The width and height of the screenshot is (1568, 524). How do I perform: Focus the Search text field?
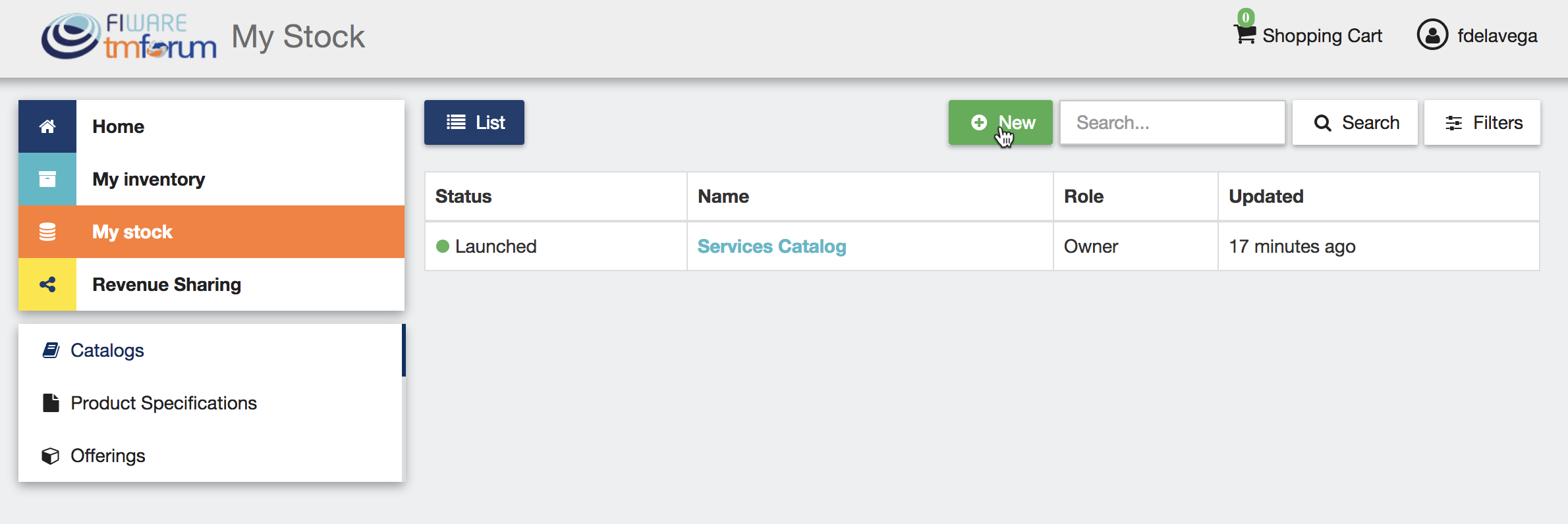pos(1173,122)
